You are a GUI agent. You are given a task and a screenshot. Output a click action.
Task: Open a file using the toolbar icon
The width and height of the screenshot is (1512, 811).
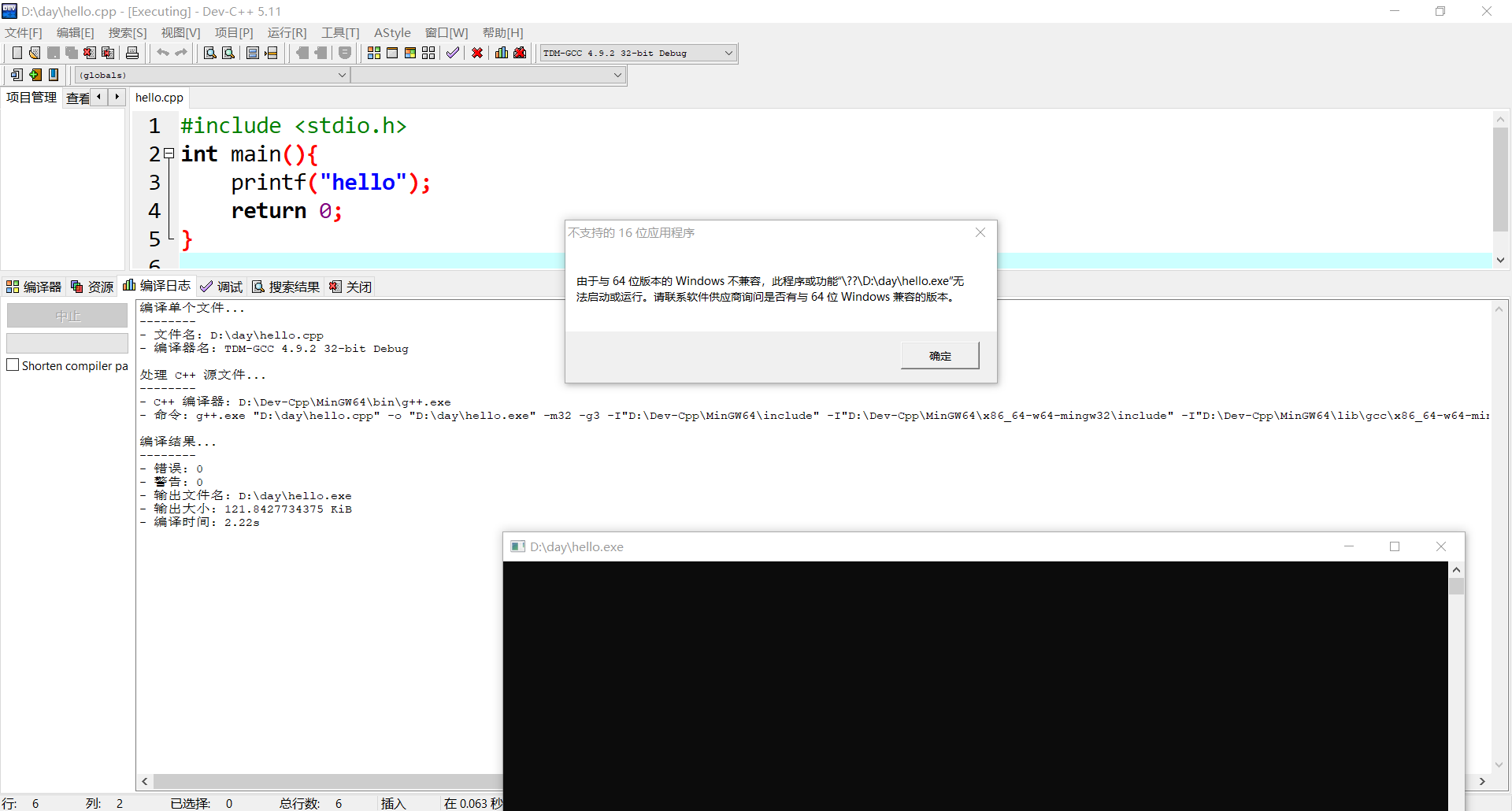point(34,53)
